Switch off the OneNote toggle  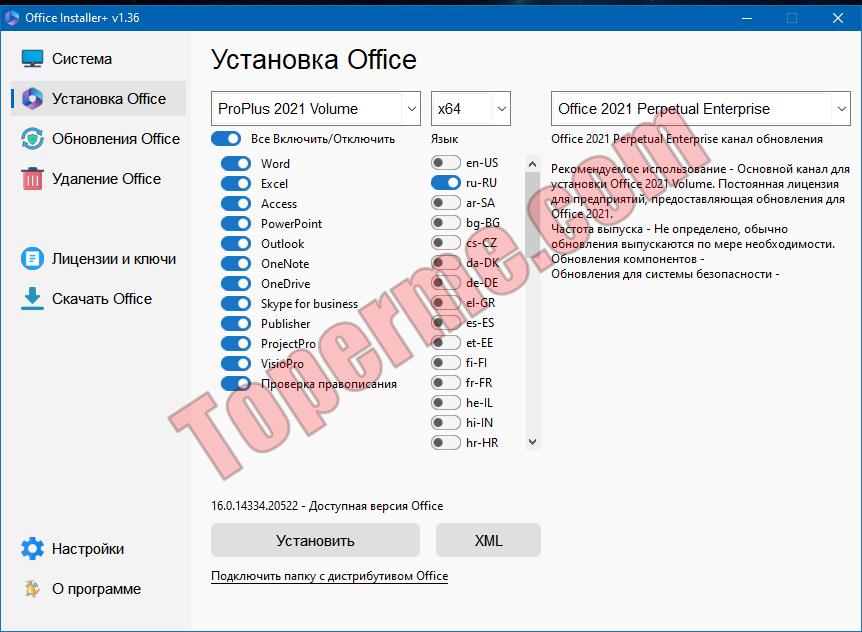coord(236,264)
